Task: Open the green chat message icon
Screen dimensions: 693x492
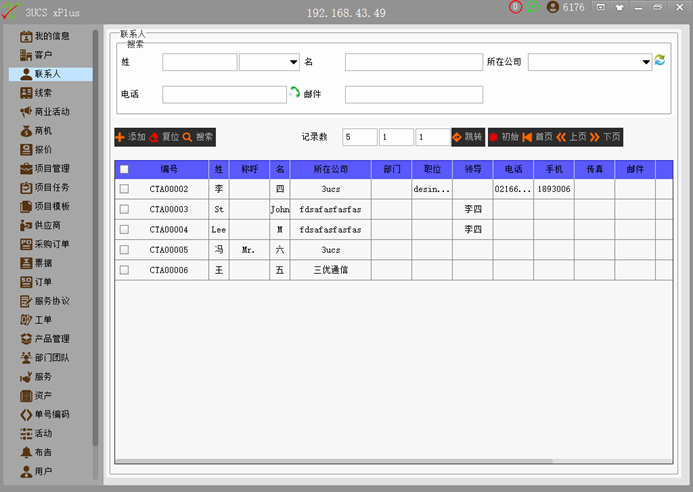Action: pyautogui.click(x=533, y=7)
